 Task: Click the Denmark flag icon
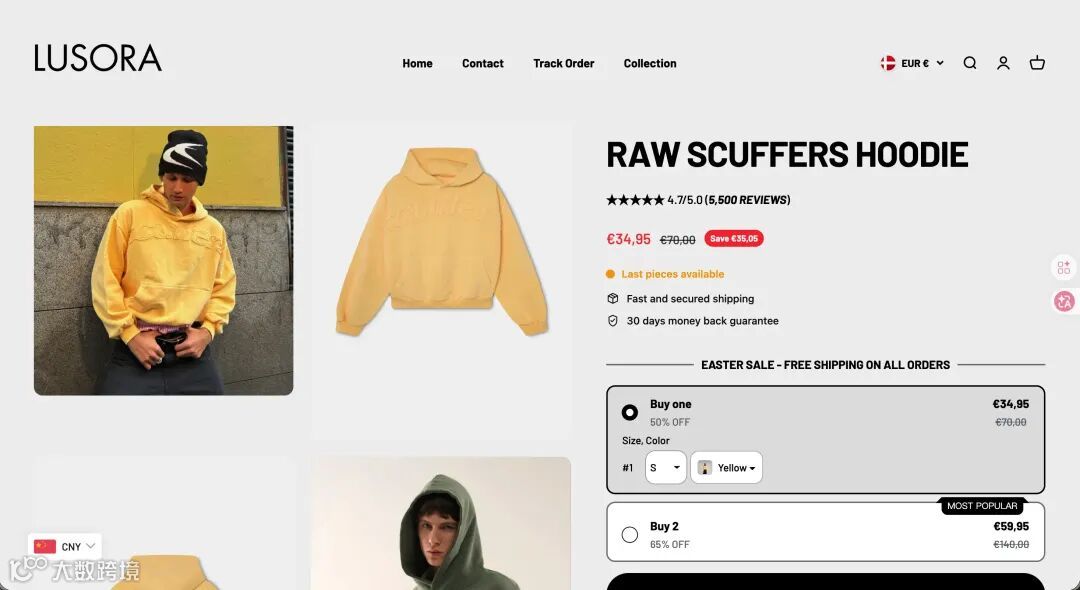888,63
